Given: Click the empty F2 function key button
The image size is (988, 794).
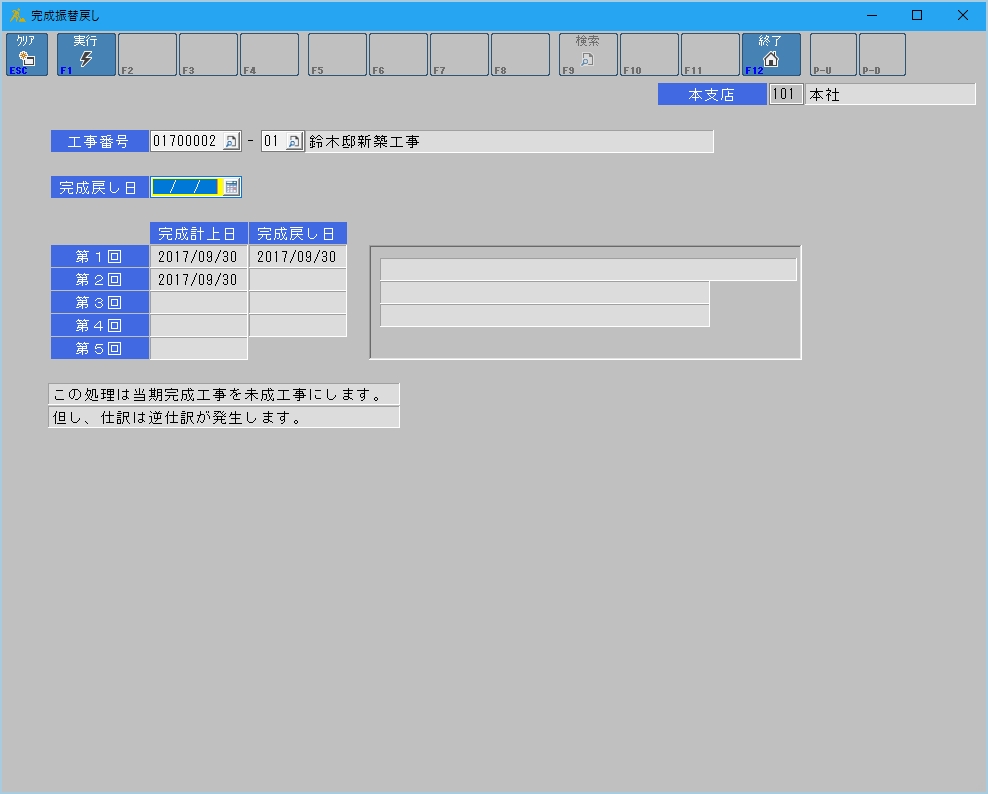Looking at the screenshot, I should 147,55.
